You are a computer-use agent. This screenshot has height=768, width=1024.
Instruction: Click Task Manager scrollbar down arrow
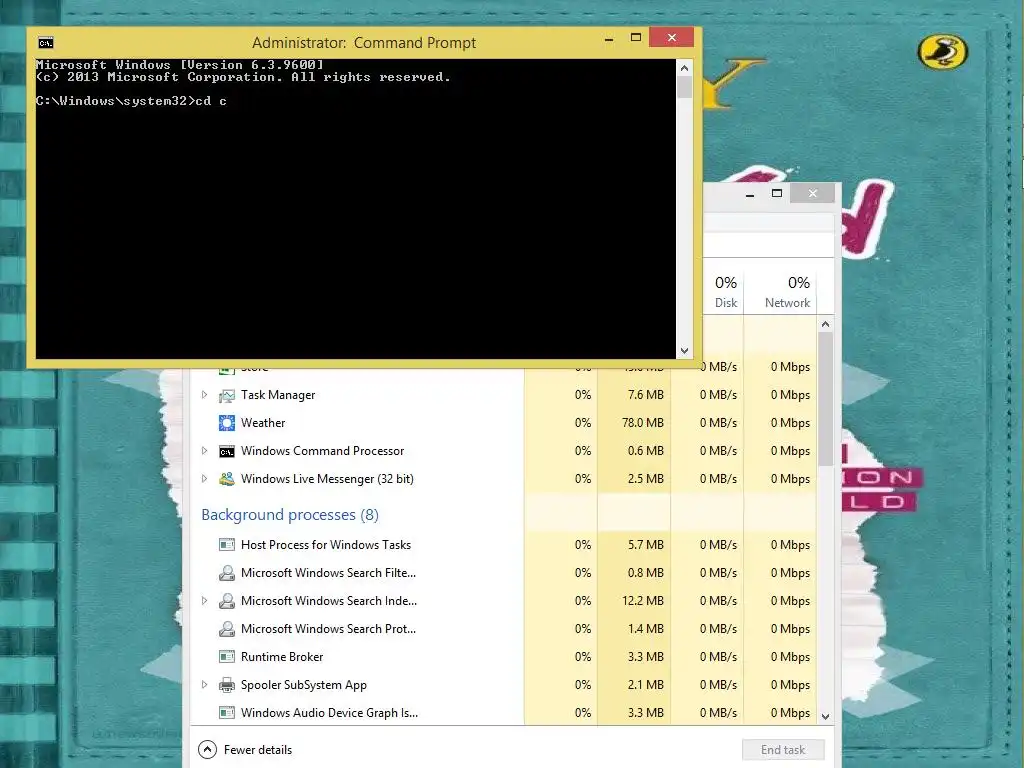click(x=825, y=716)
